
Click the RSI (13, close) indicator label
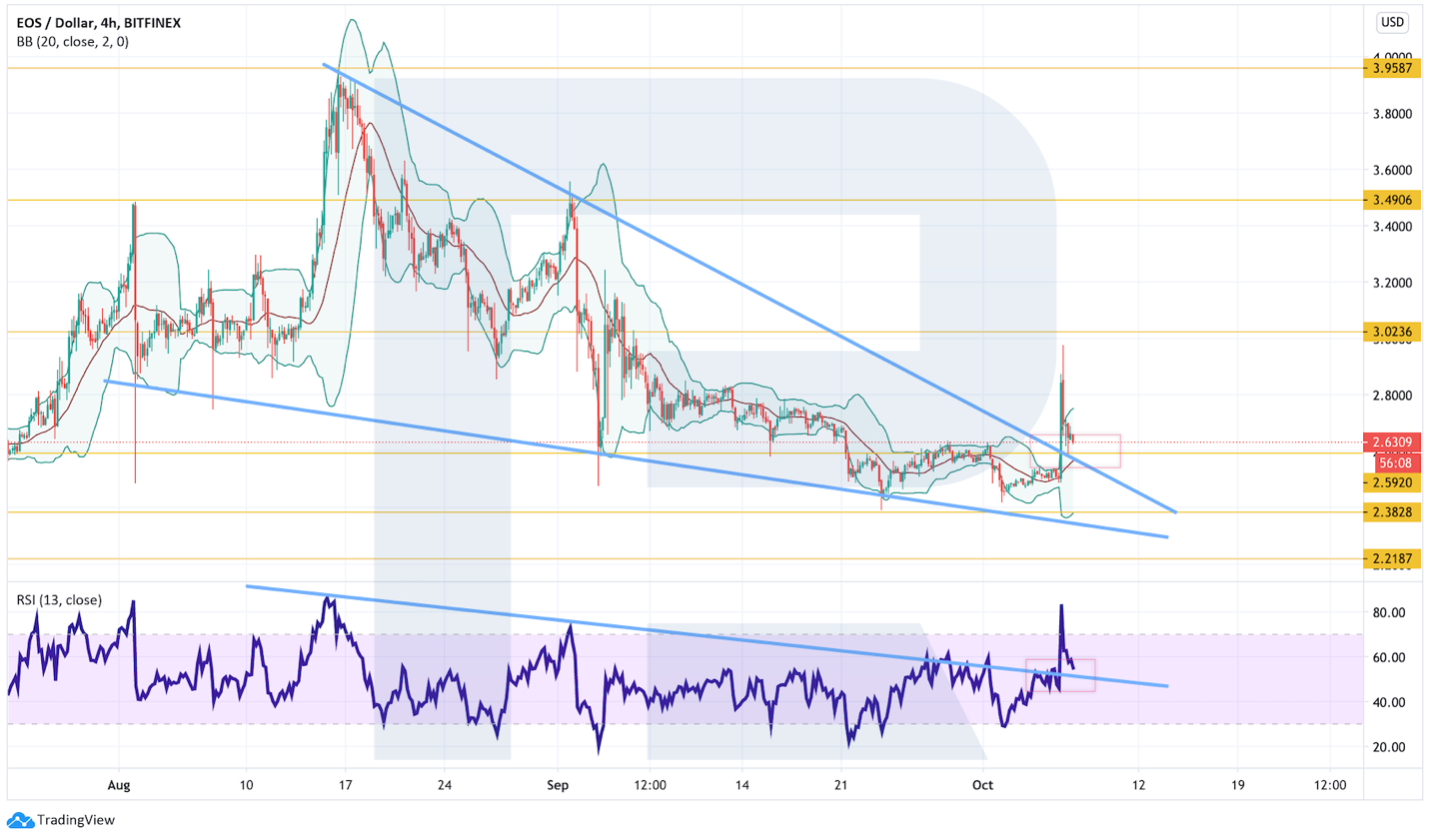pyautogui.click(x=59, y=600)
